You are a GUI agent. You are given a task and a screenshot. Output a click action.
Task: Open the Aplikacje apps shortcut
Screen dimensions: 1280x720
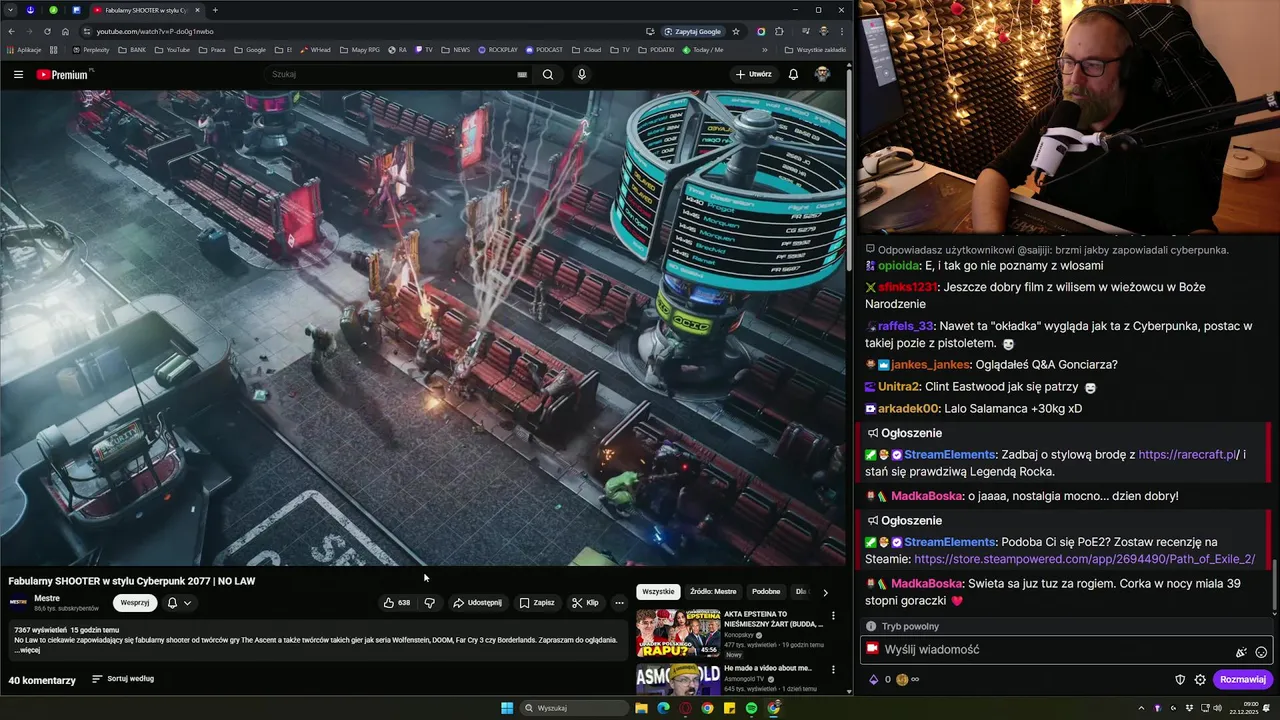pyautogui.click(x=24, y=49)
